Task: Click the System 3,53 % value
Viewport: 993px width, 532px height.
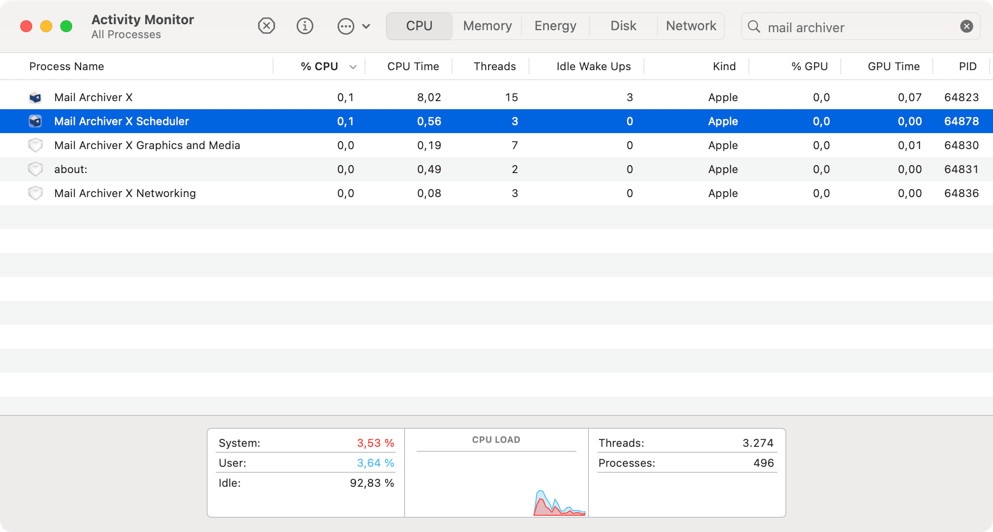Action: [376, 443]
